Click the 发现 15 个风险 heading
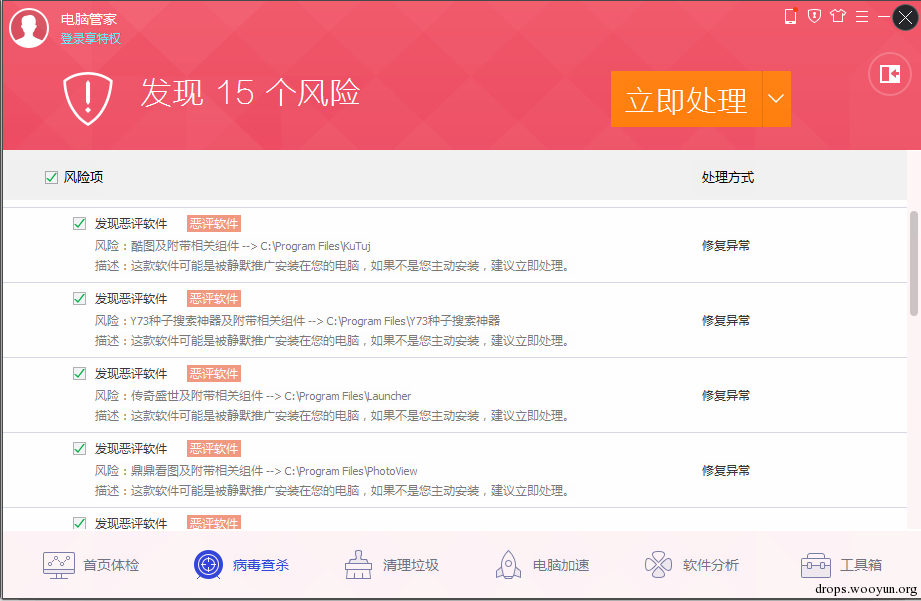 pos(250,93)
